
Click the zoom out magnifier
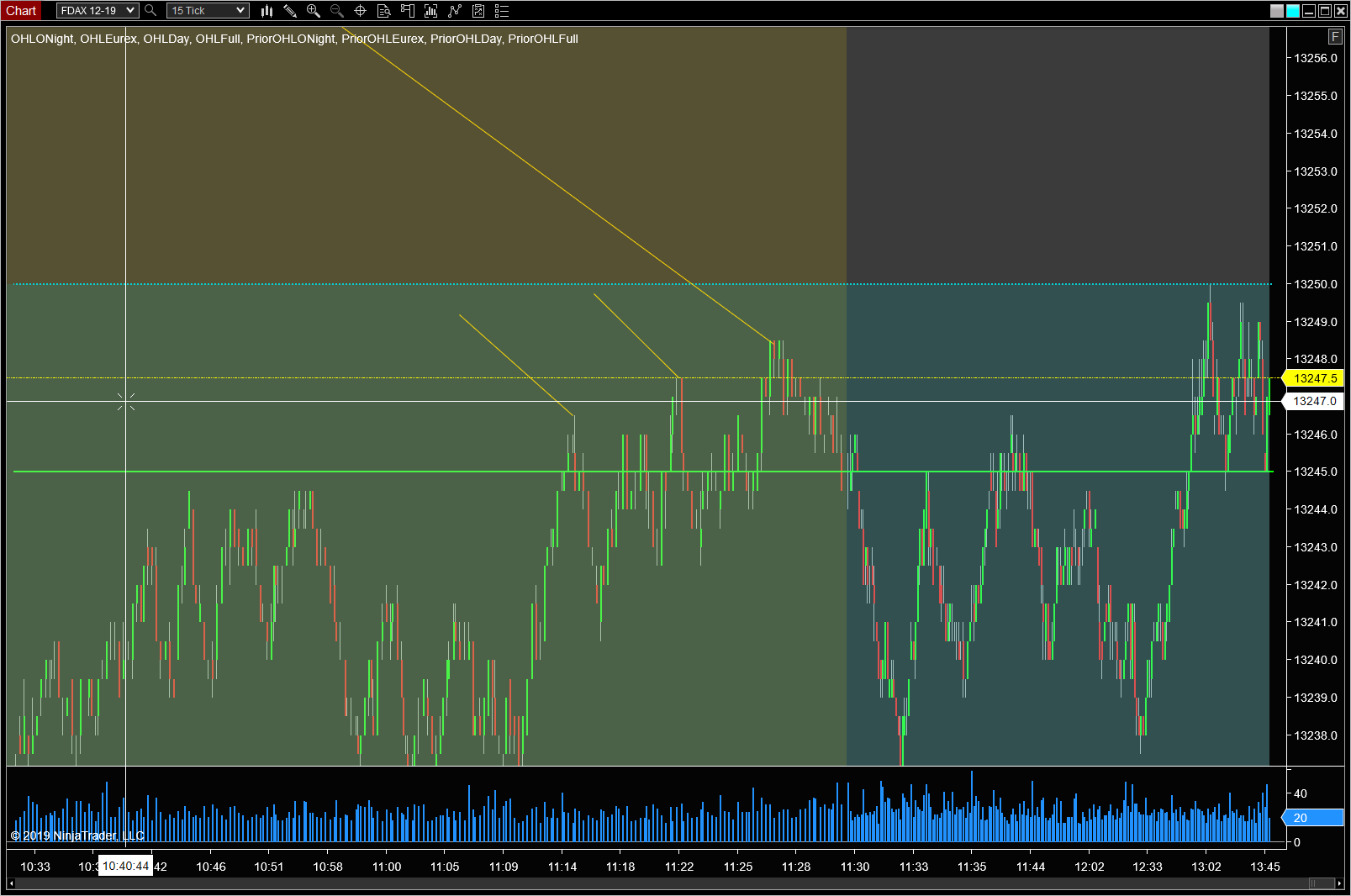tap(337, 11)
